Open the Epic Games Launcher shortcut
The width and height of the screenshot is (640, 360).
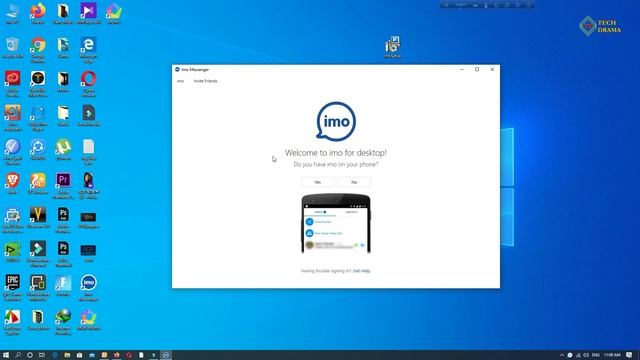pos(12,288)
